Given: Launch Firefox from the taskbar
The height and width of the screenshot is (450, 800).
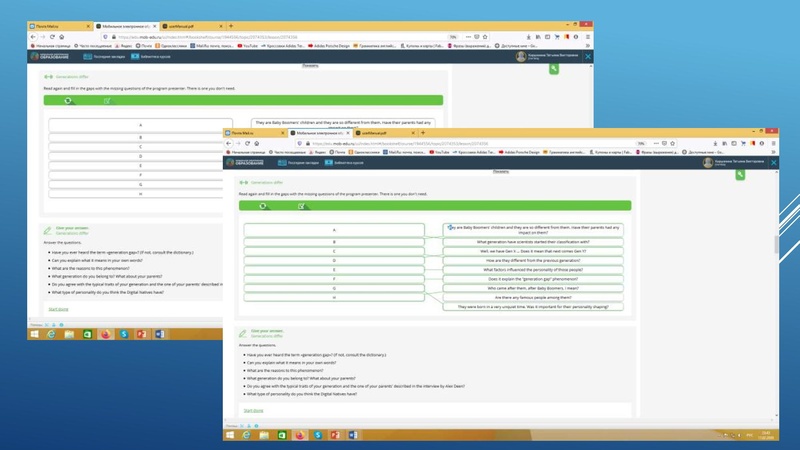Looking at the screenshot, I should (298, 435).
